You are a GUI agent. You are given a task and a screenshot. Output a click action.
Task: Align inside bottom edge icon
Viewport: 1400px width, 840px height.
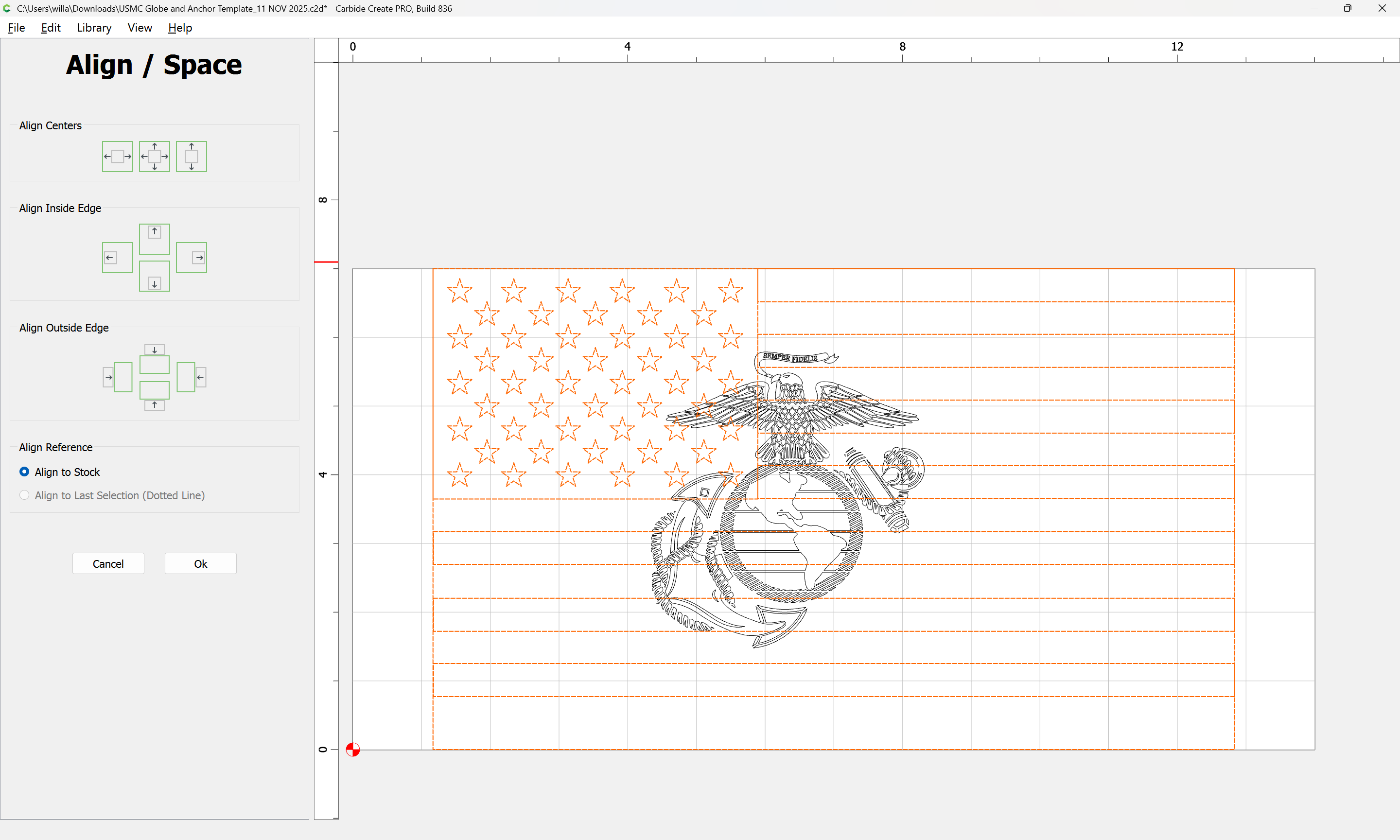155,276
